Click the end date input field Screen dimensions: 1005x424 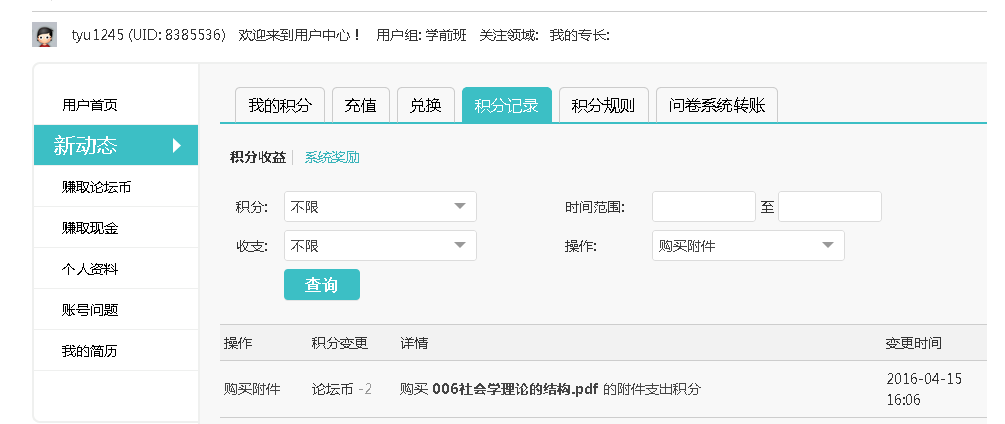[829, 207]
